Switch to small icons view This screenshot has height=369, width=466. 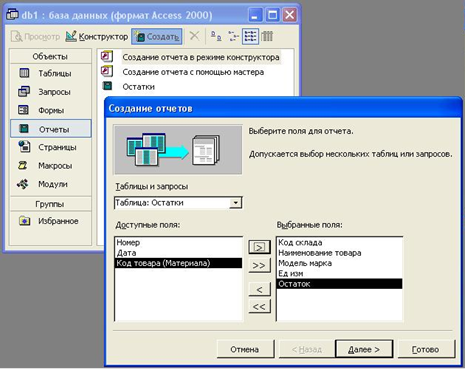point(233,36)
